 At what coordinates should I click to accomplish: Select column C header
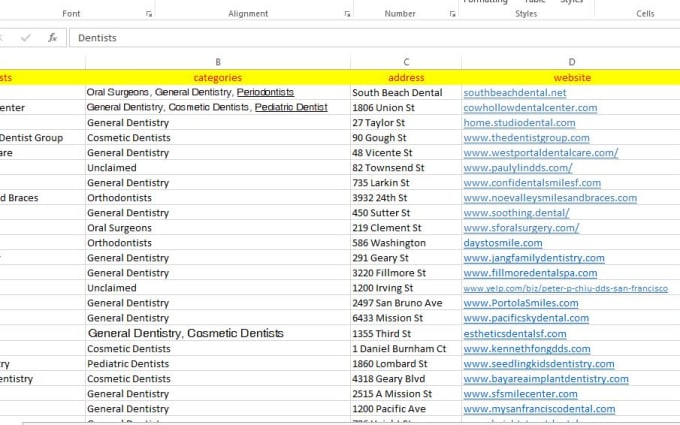406,62
